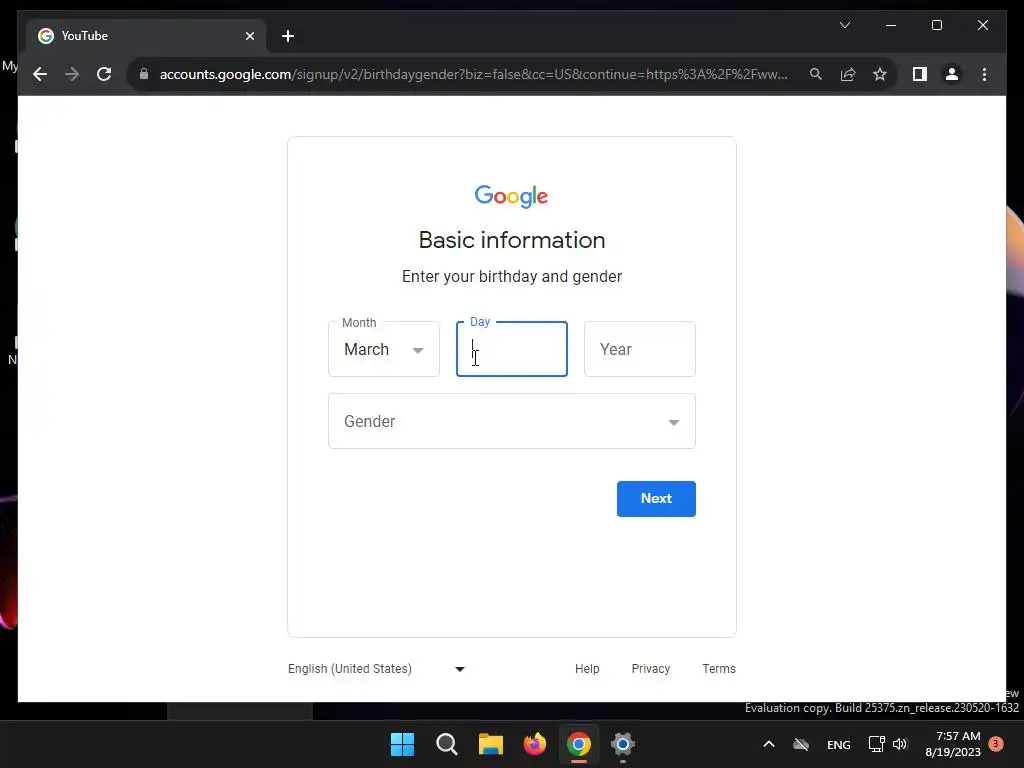The width and height of the screenshot is (1024, 768).
Task: Open the Chrome profile avatar icon
Action: coord(952,74)
